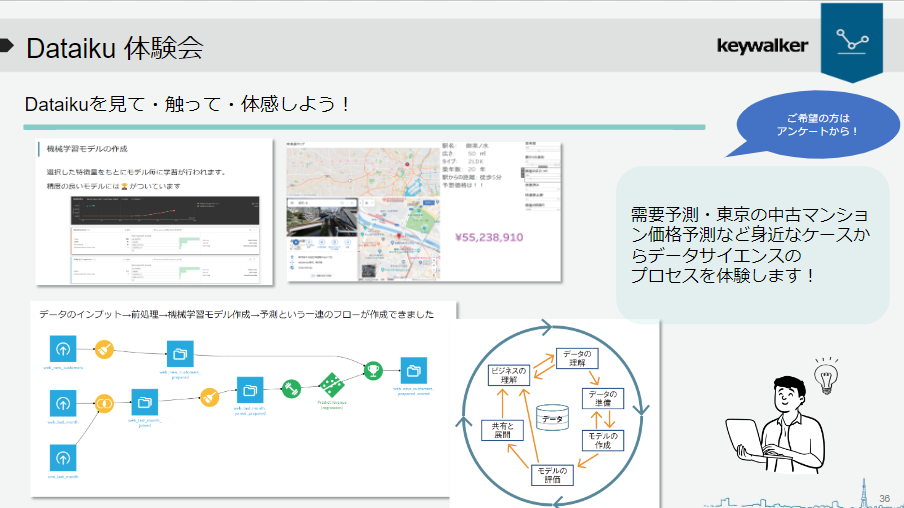The image size is (904, 508).
Task: Click the web_new_customers upload dataset icon
Action: [x=63, y=349]
